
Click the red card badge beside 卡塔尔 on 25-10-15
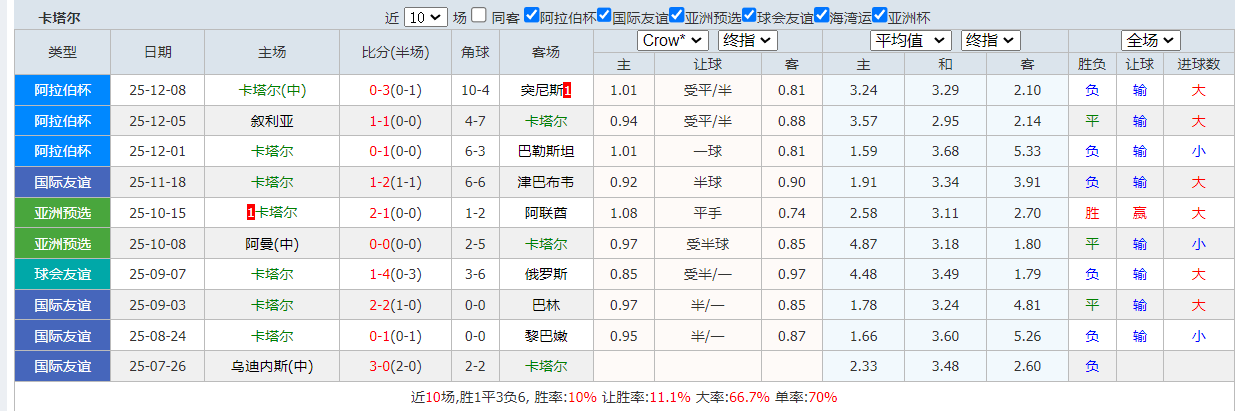(249, 213)
